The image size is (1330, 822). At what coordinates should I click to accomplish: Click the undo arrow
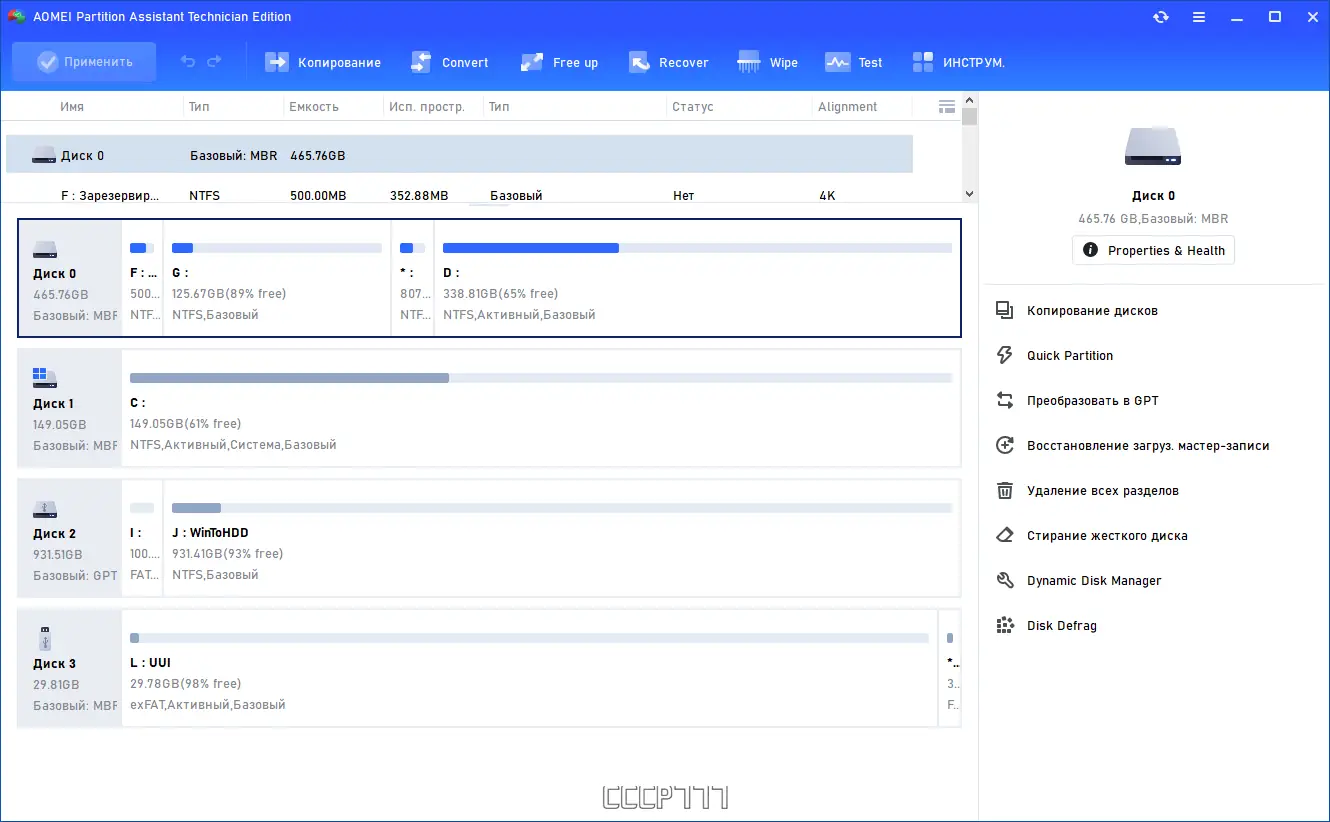[x=187, y=61]
